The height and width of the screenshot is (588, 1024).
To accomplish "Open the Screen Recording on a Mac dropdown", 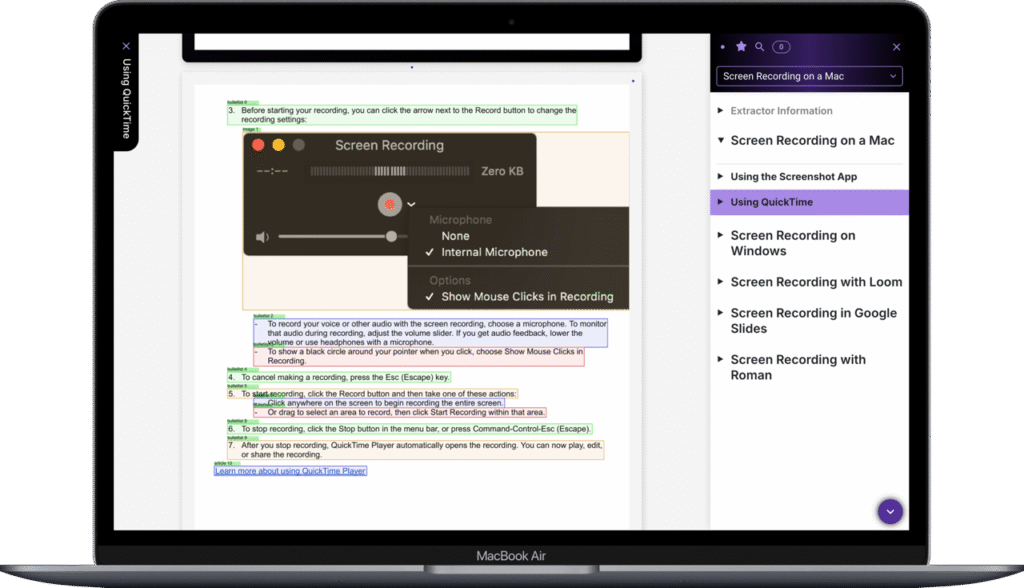I will [809, 76].
